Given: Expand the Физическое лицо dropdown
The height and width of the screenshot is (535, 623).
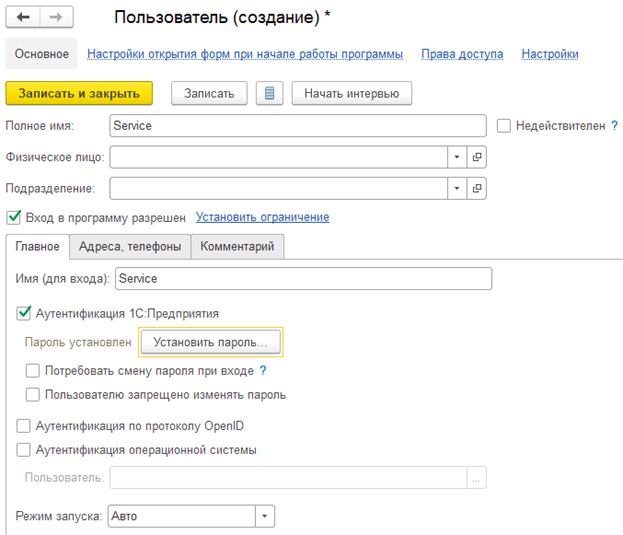Looking at the screenshot, I should tap(456, 157).
